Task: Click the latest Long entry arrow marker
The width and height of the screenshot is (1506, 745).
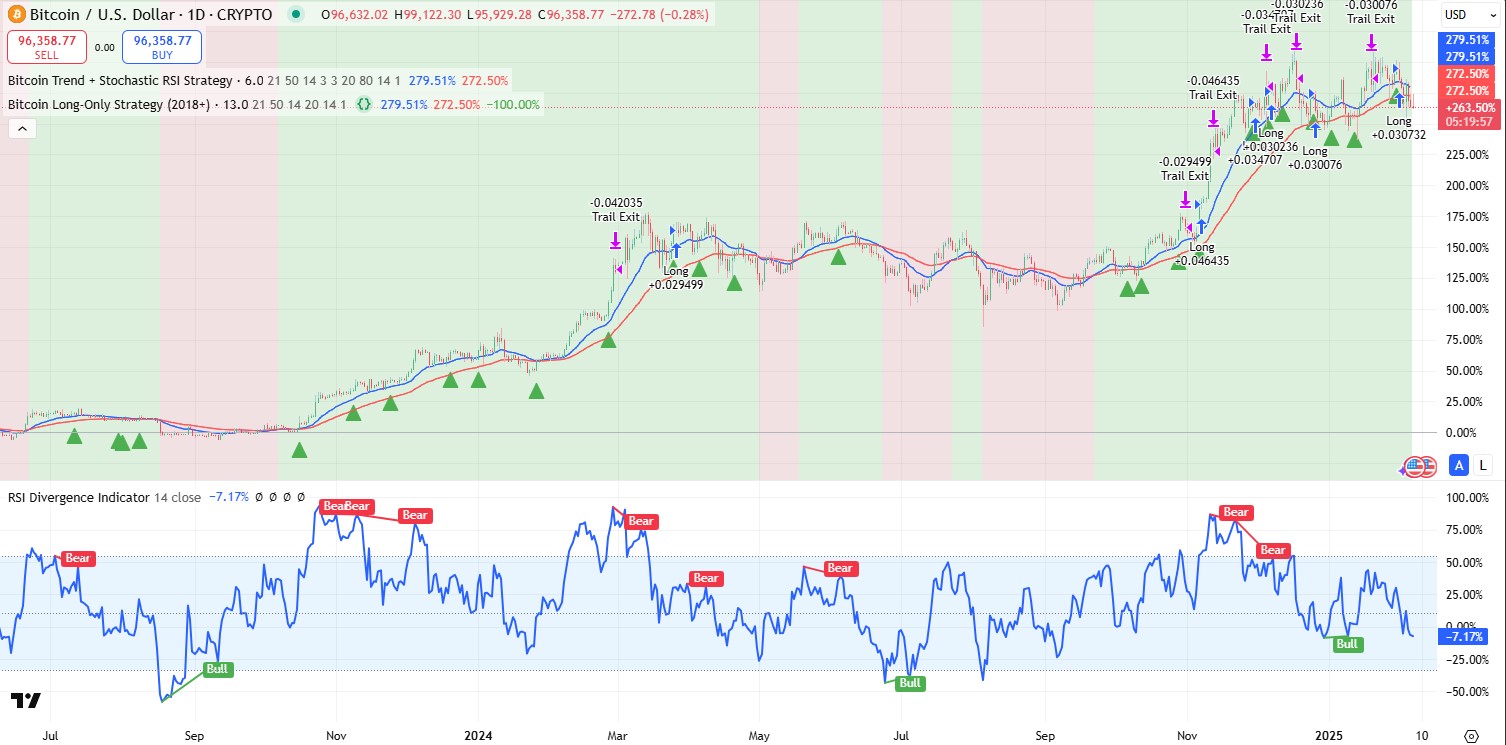Action: click(1400, 100)
